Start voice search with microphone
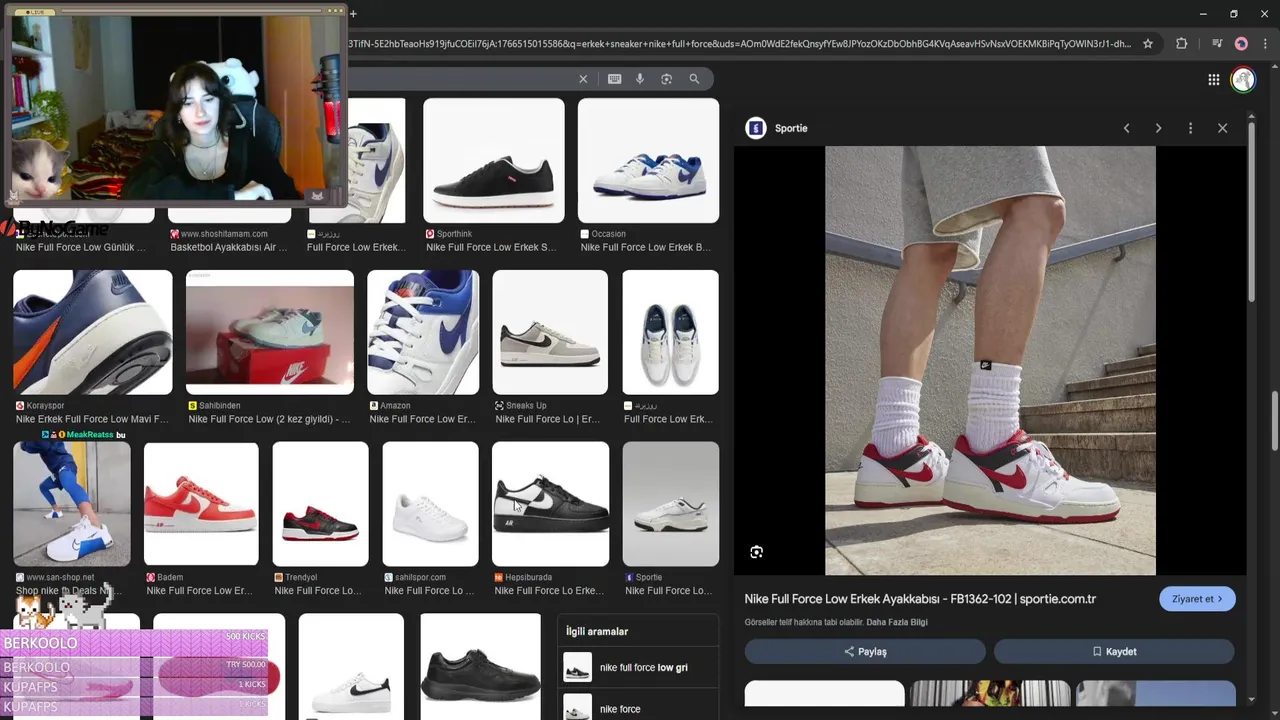 coord(640,79)
